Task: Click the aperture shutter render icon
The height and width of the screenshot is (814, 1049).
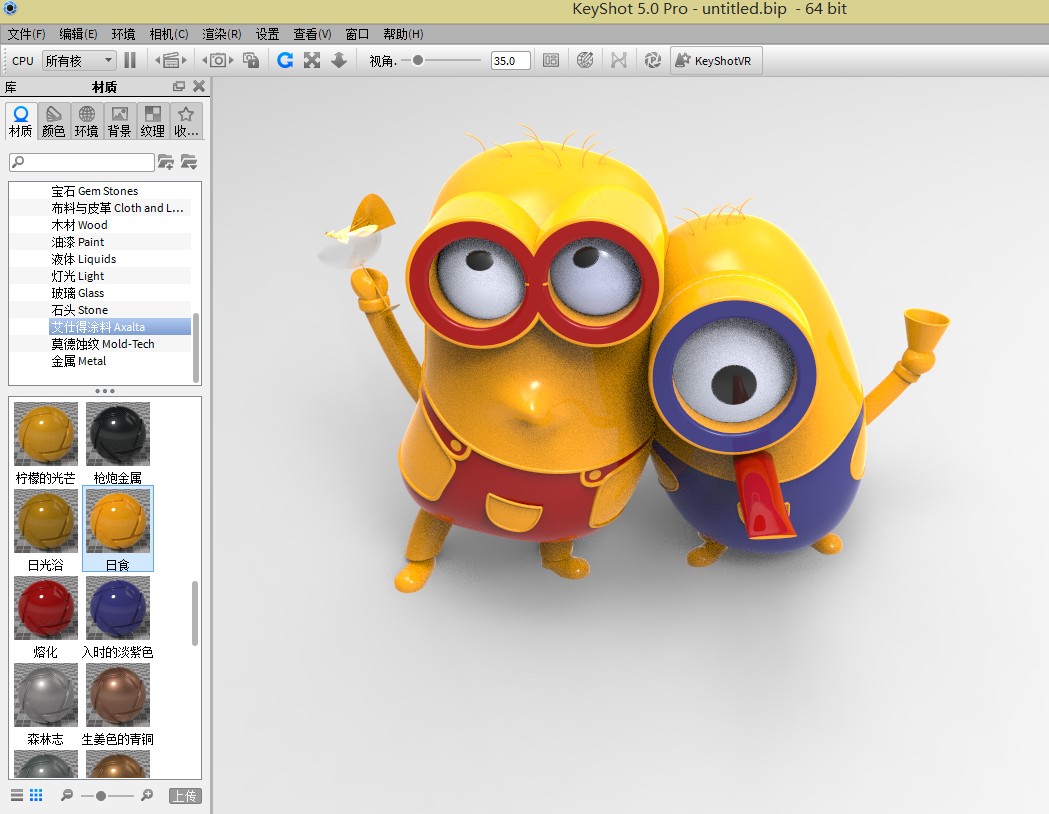Action: point(652,61)
